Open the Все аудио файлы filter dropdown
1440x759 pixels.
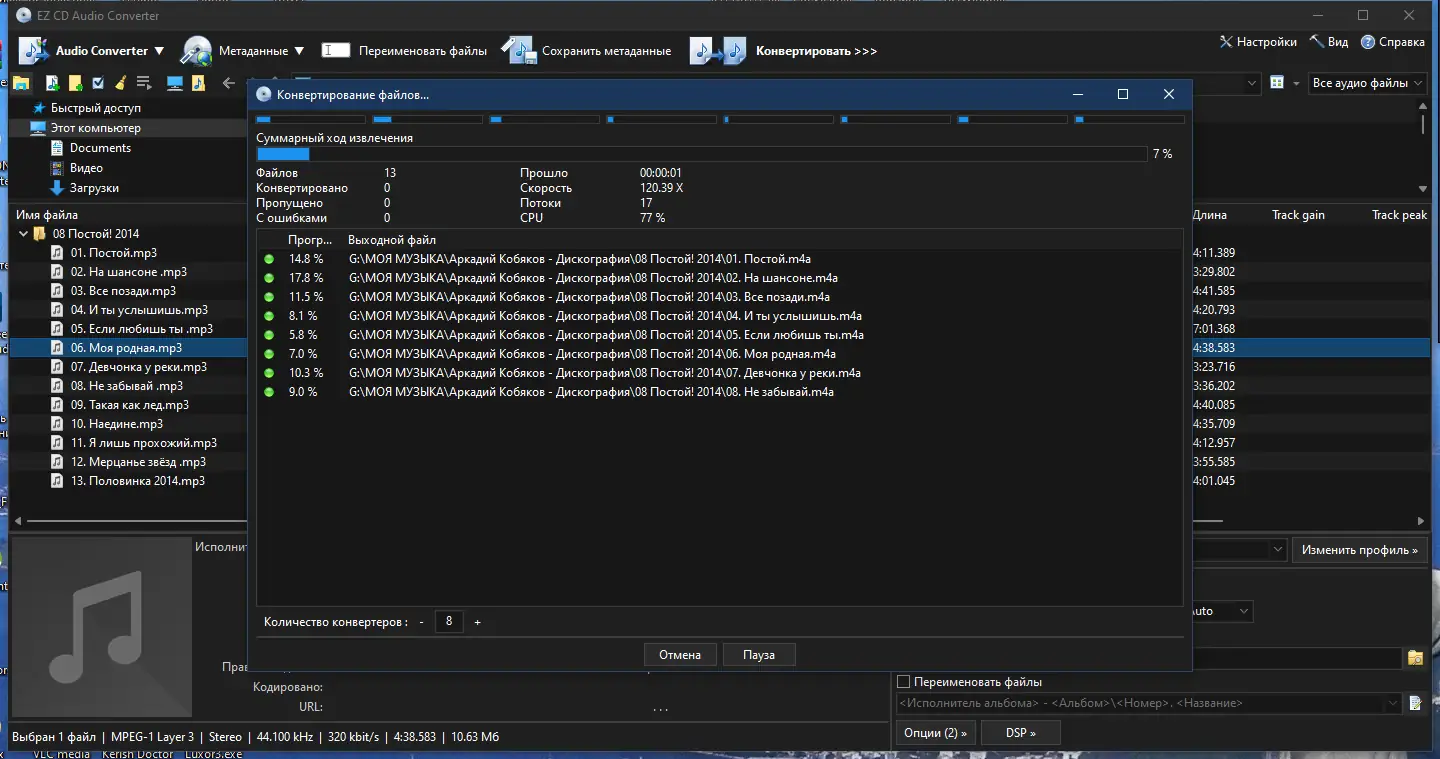(x=1367, y=83)
